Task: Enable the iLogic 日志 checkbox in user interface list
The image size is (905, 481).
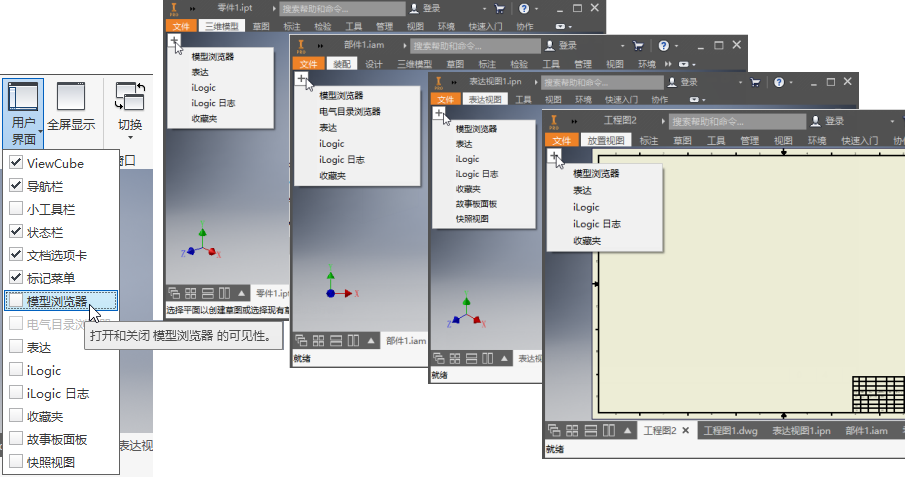Action: click(16, 393)
